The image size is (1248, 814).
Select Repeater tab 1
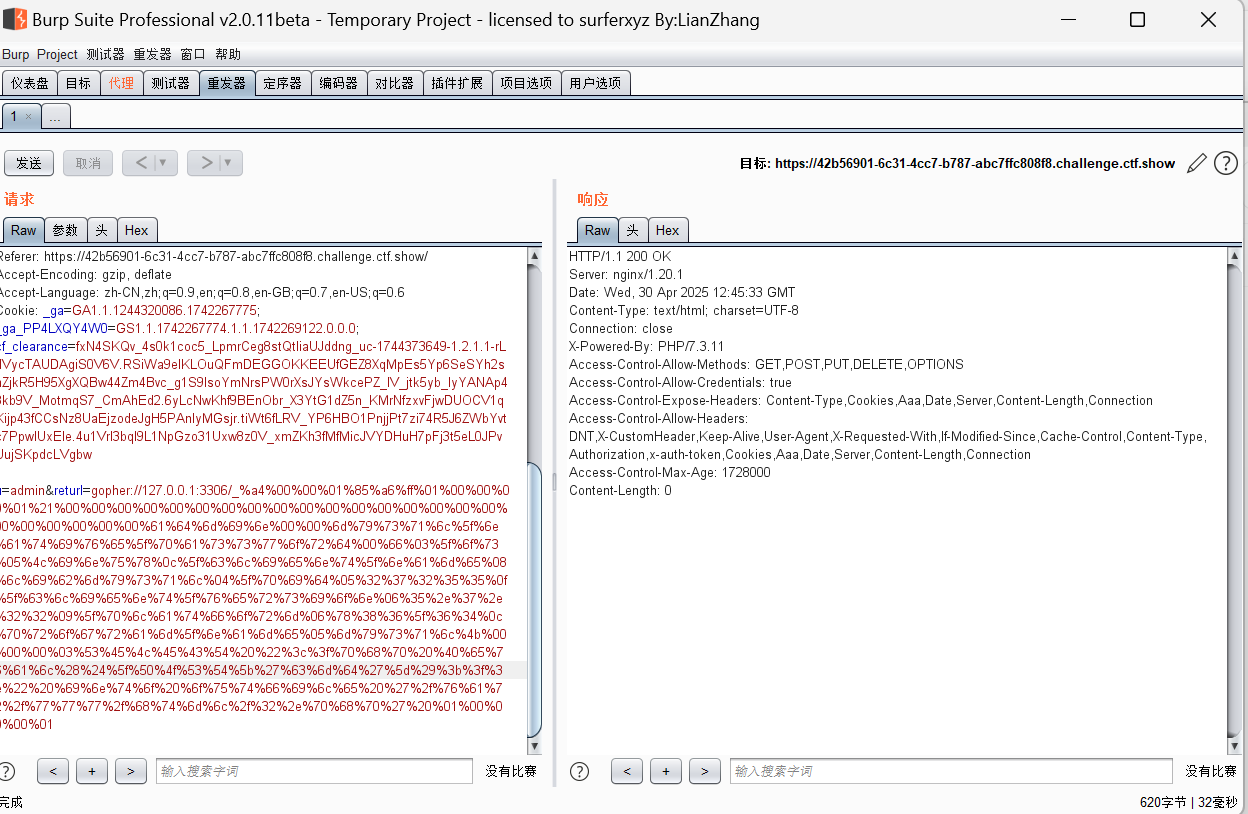[14, 117]
